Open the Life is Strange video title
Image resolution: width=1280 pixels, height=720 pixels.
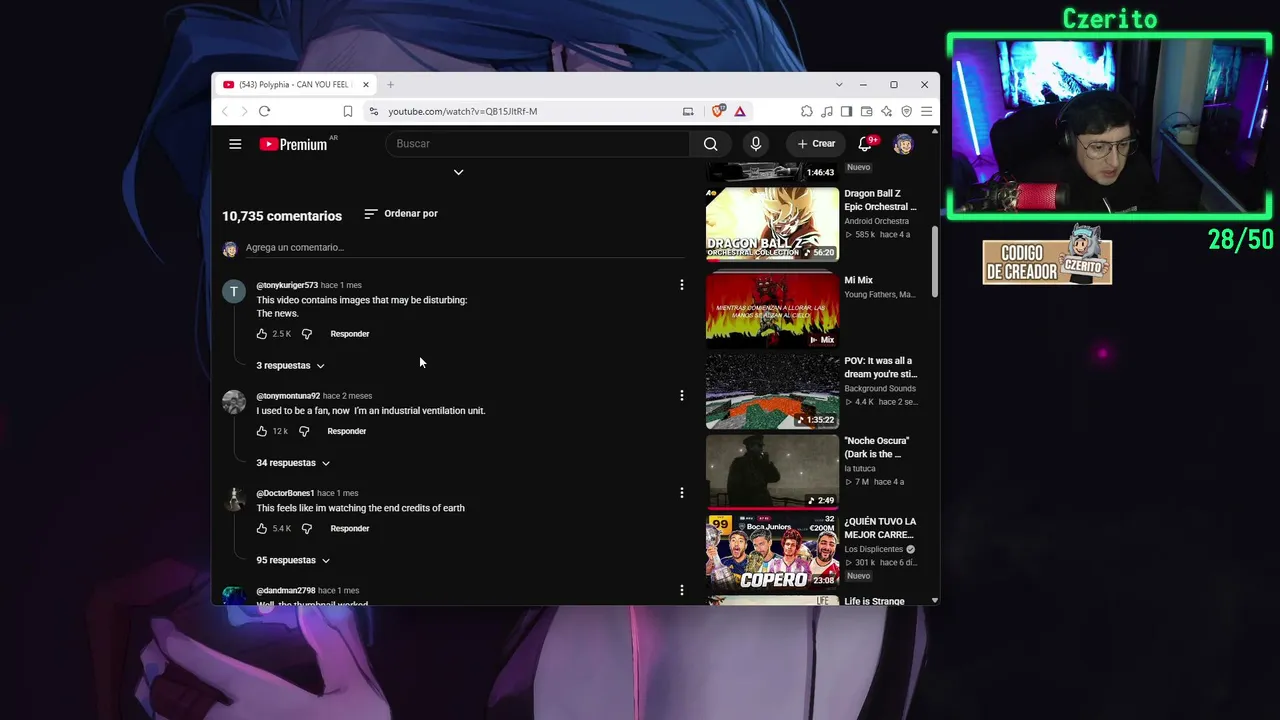874,601
